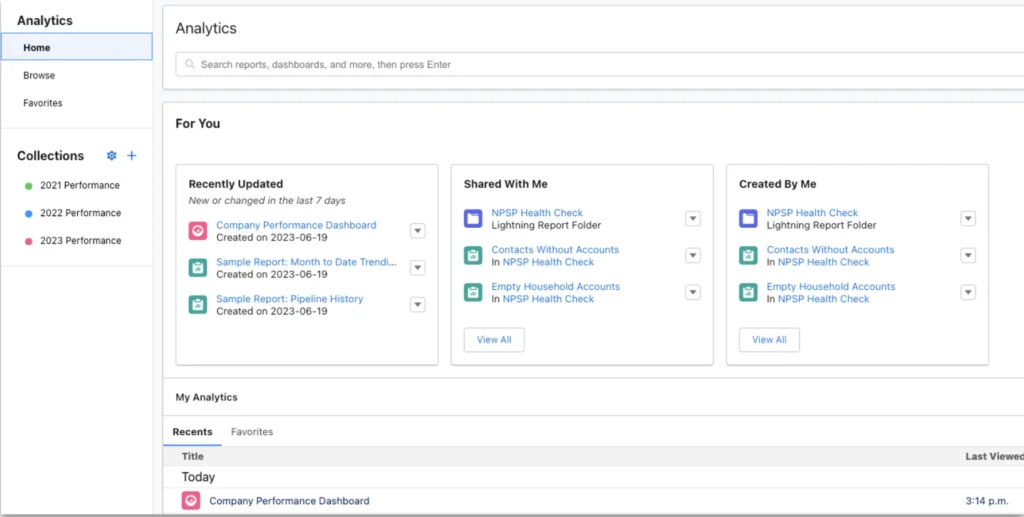Open the pink-dot 2023 Performance collection
Viewport: 1024px width, 517px height.
tap(79, 241)
